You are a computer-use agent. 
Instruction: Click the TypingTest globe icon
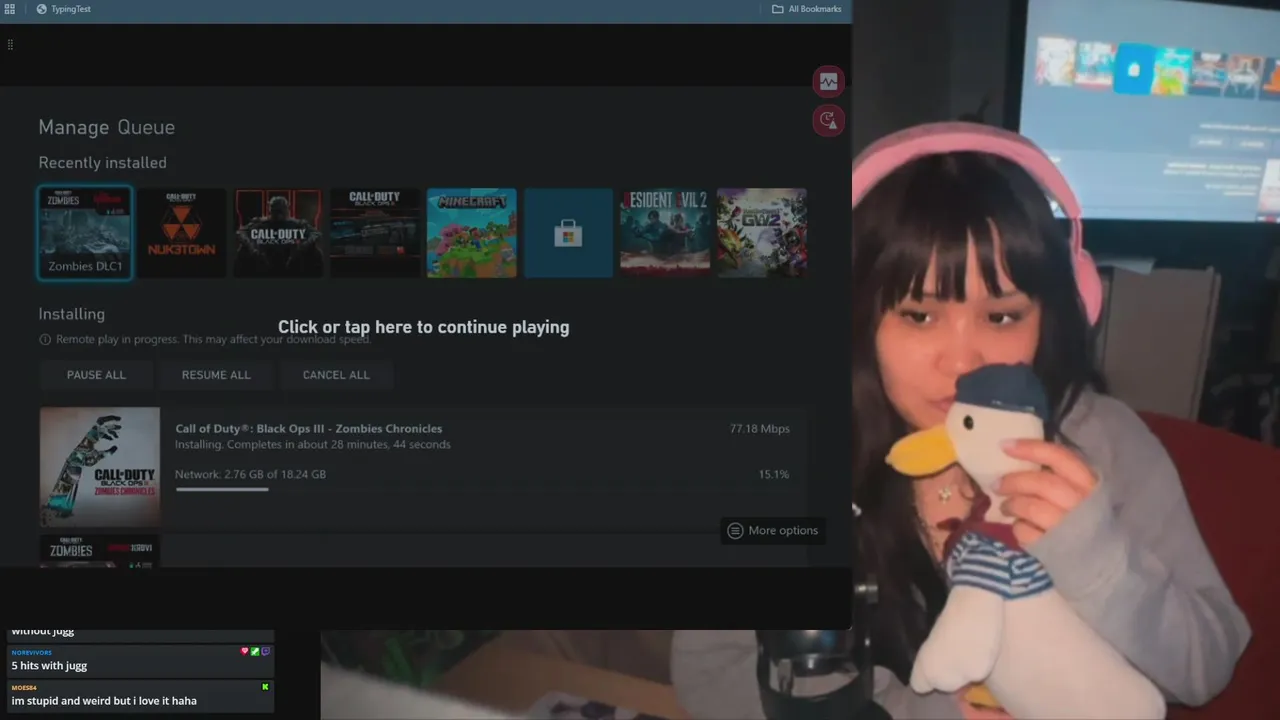41,9
